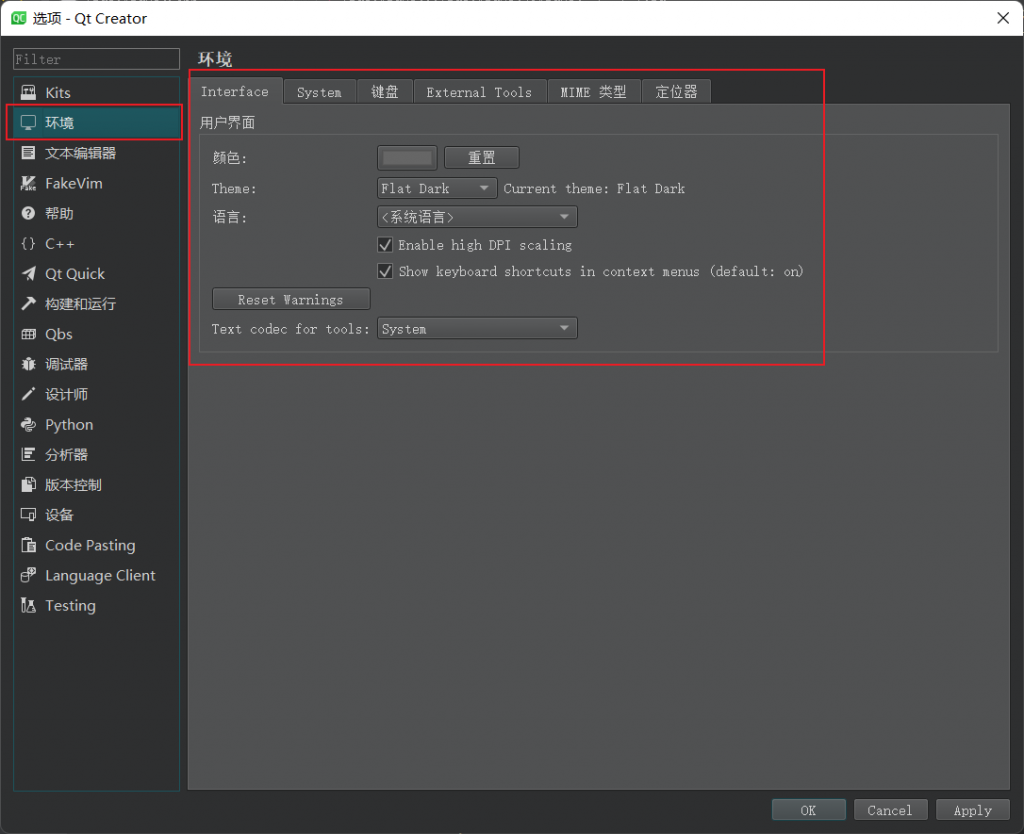
Task: Open the Qbs icon
Action: [x=28, y=334]
